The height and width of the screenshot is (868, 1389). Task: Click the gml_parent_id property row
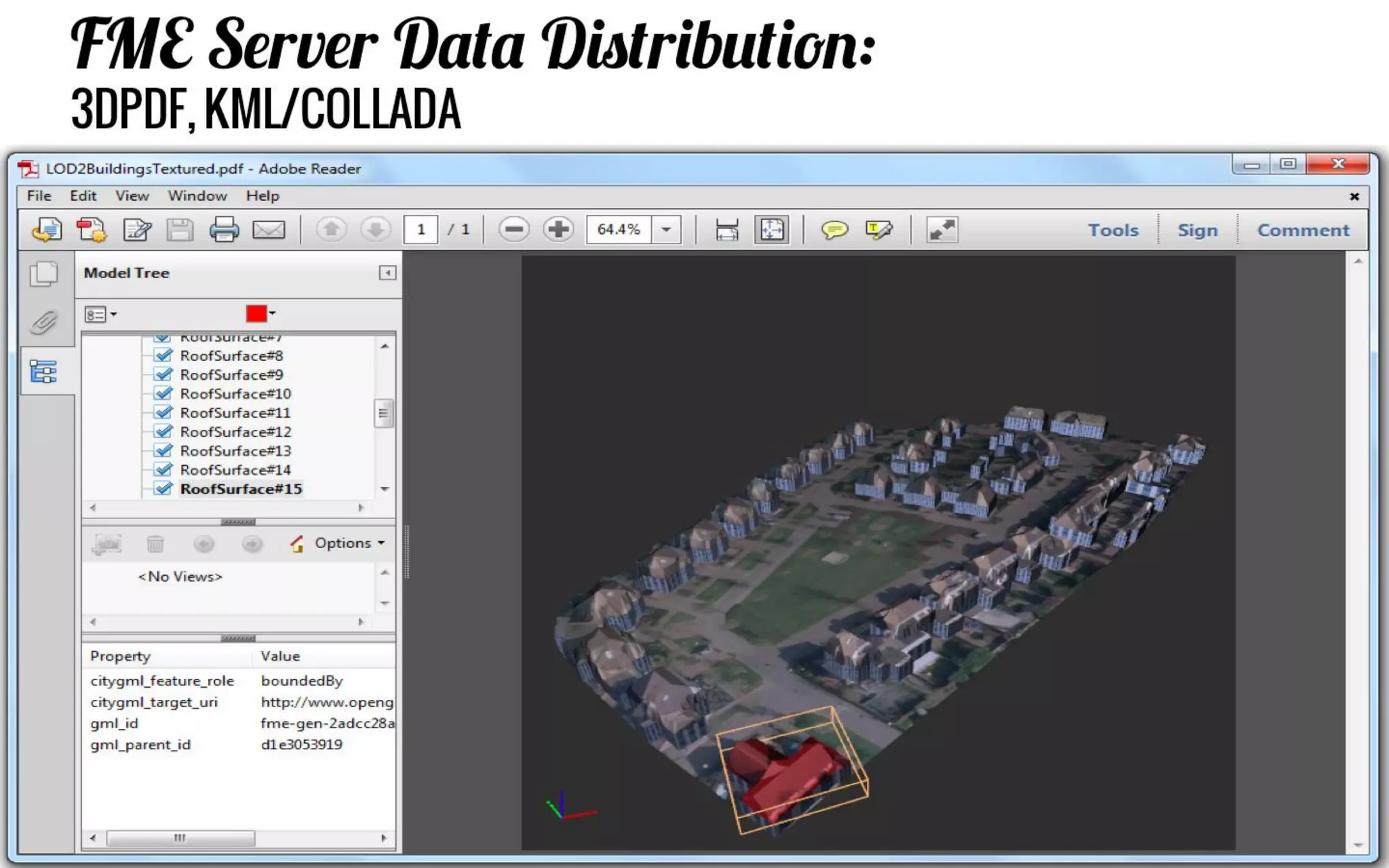pos(239,745)
